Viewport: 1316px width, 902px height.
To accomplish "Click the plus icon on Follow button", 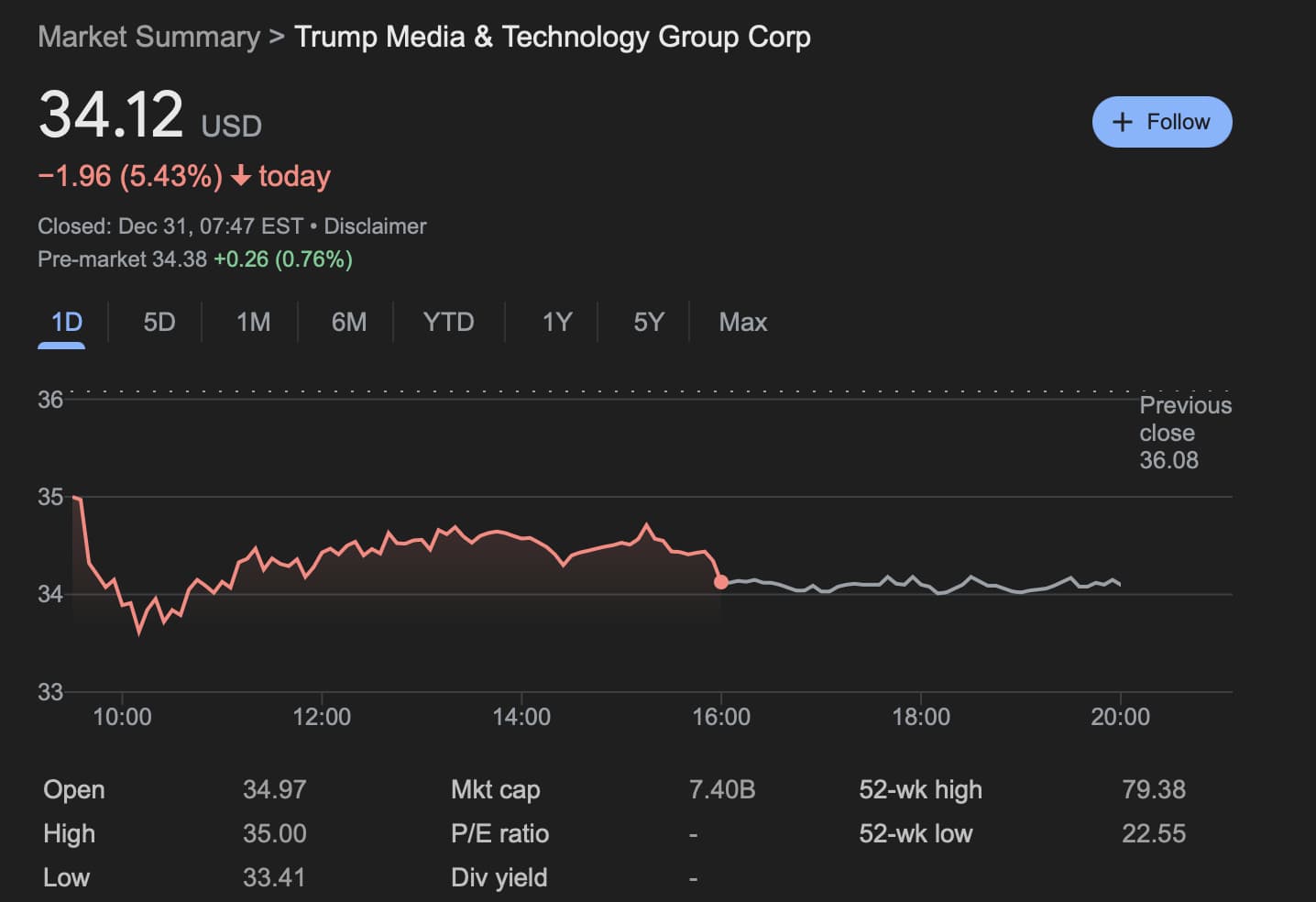I will [x=1122, y=121].
